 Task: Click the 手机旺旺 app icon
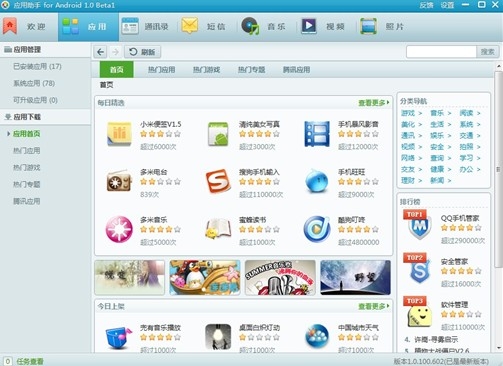[317, 182]
